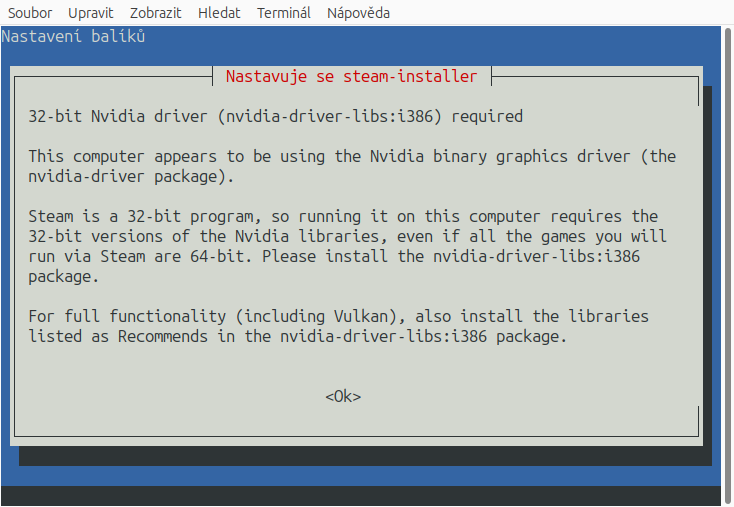Click the line starting 'listed as Recommends in the'
The height and width of the screenshot is (507, 734).
[298, 337]
